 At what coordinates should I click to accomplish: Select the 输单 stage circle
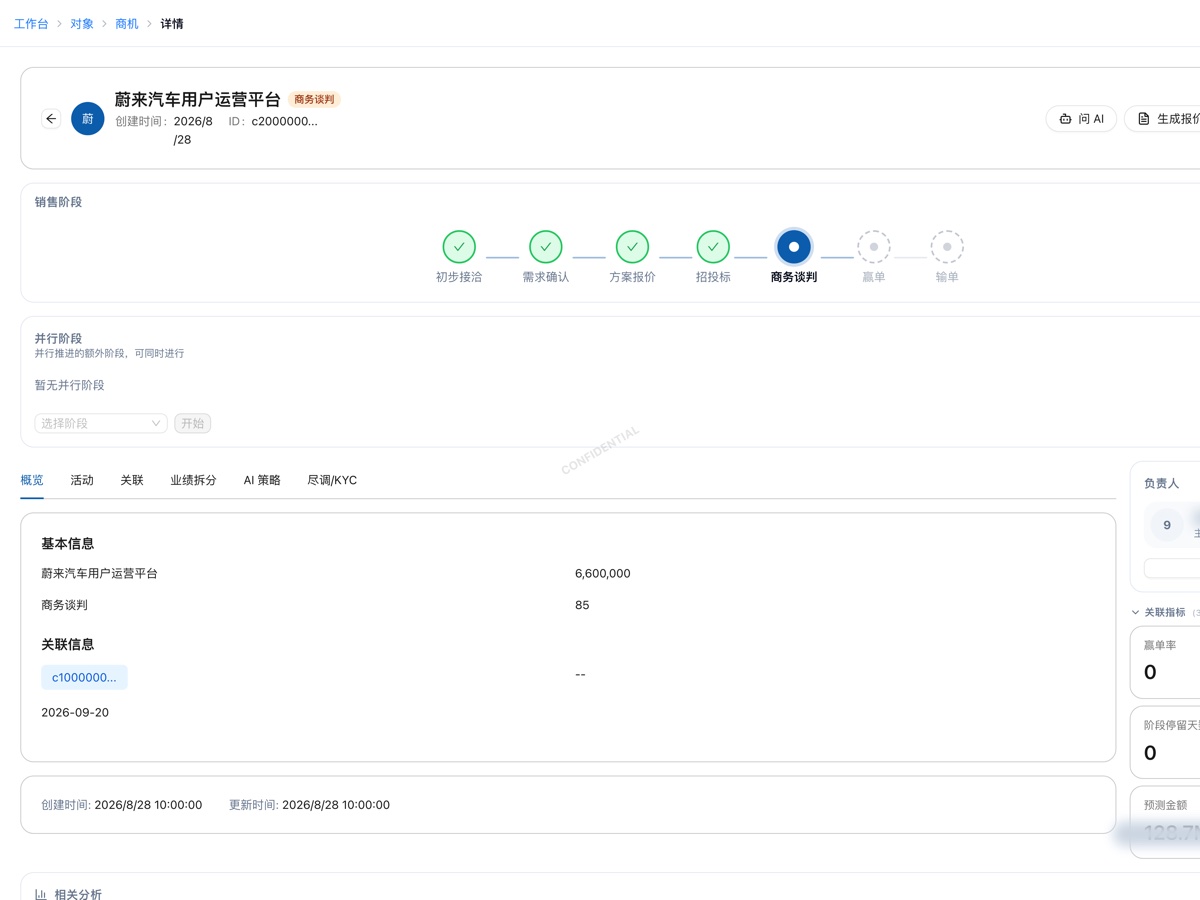pos(947,246)
